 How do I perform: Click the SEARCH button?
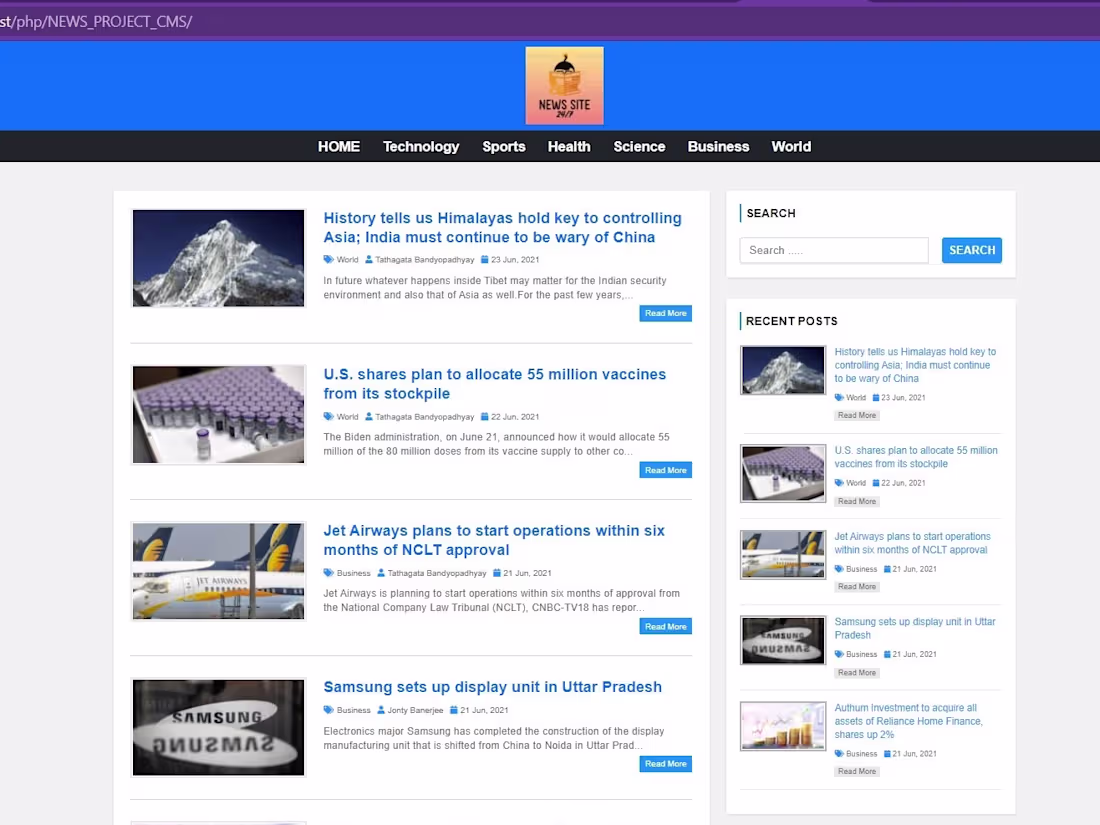click(x=971, y=250)
